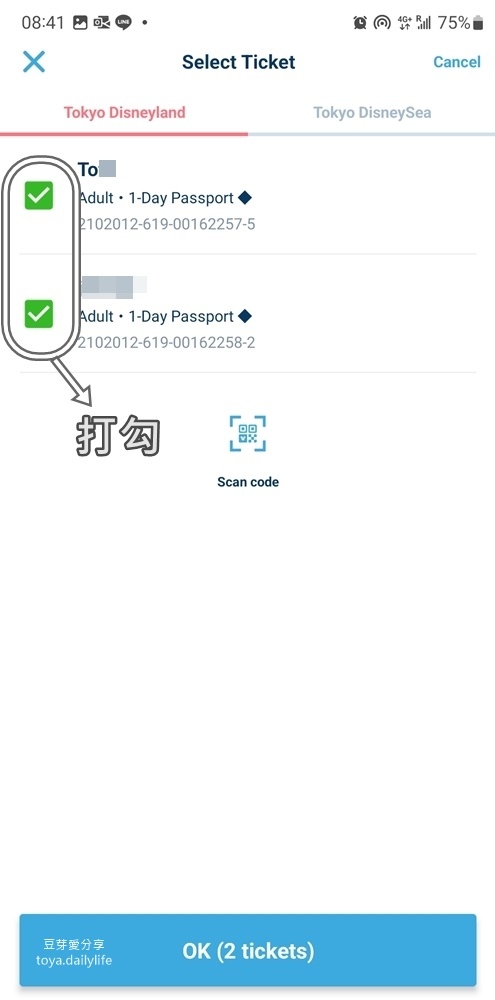Click the diamond icon on the first passport
Image resolution: width=495 pixels, height=1000 pixels.
pyautogui.click(x=244, y=198)
